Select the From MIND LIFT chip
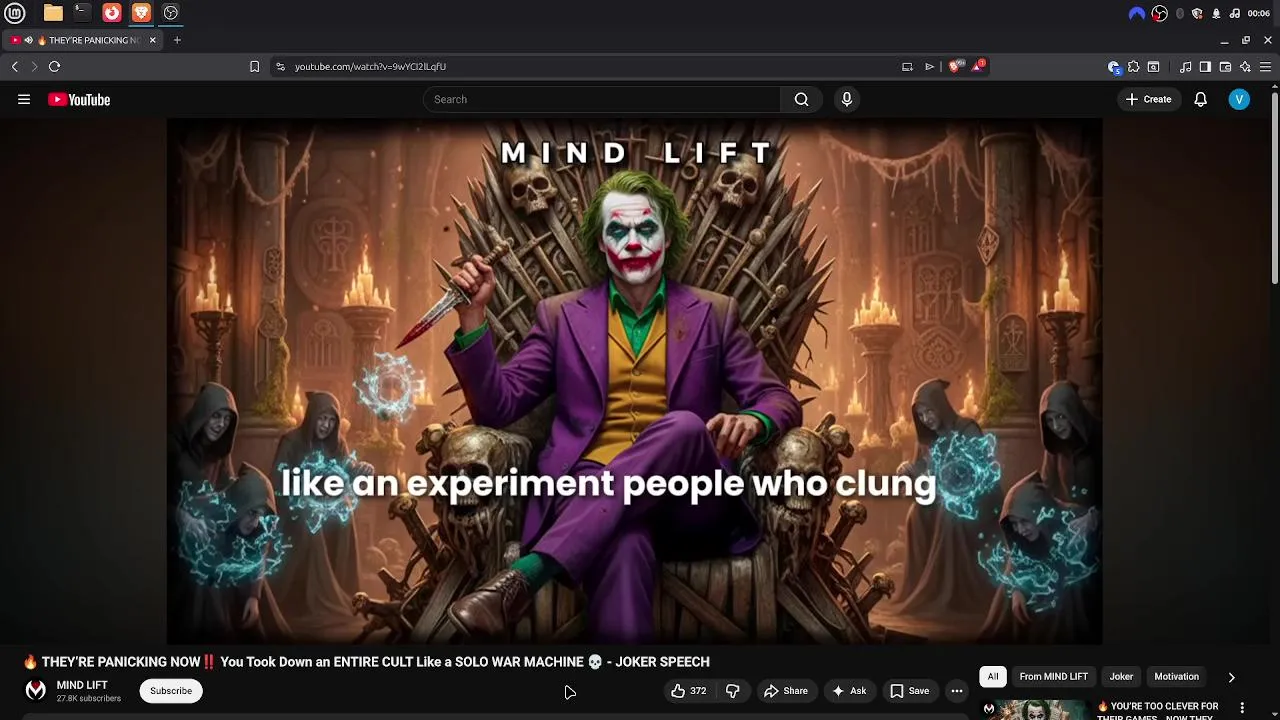 (x=1053, y=677)
